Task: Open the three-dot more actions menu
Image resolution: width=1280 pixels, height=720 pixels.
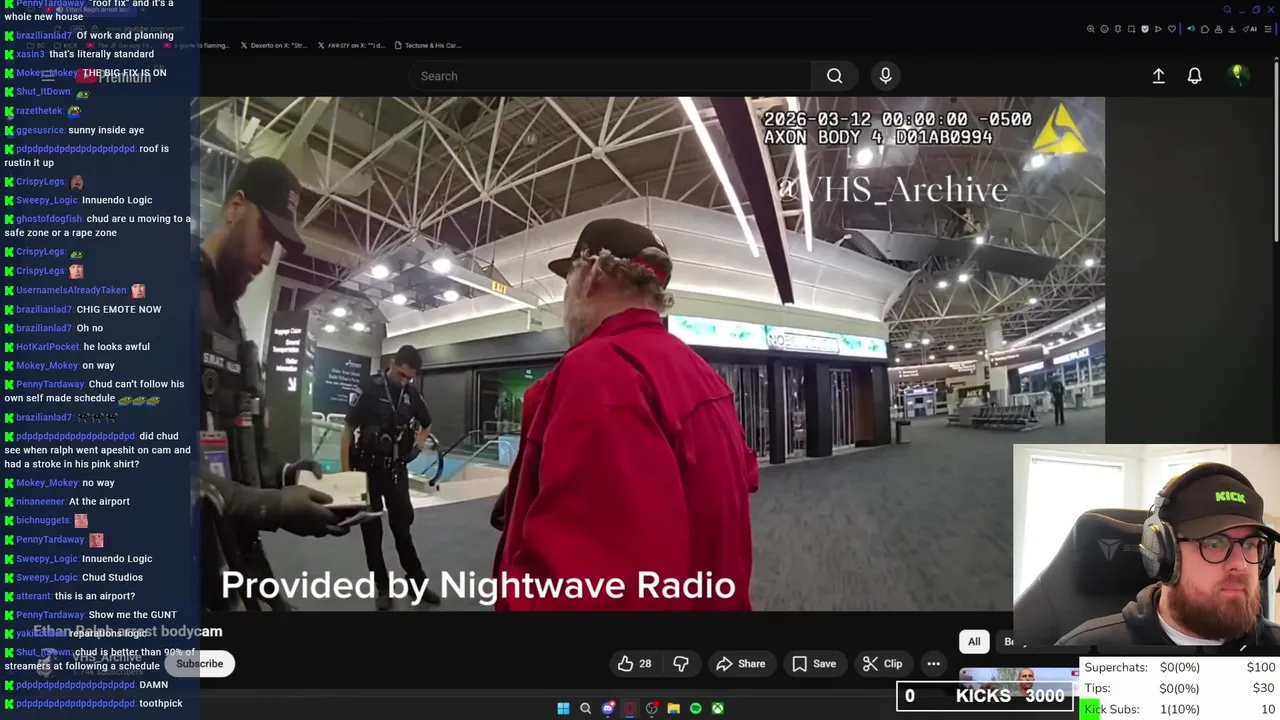Action: point(933,664)
